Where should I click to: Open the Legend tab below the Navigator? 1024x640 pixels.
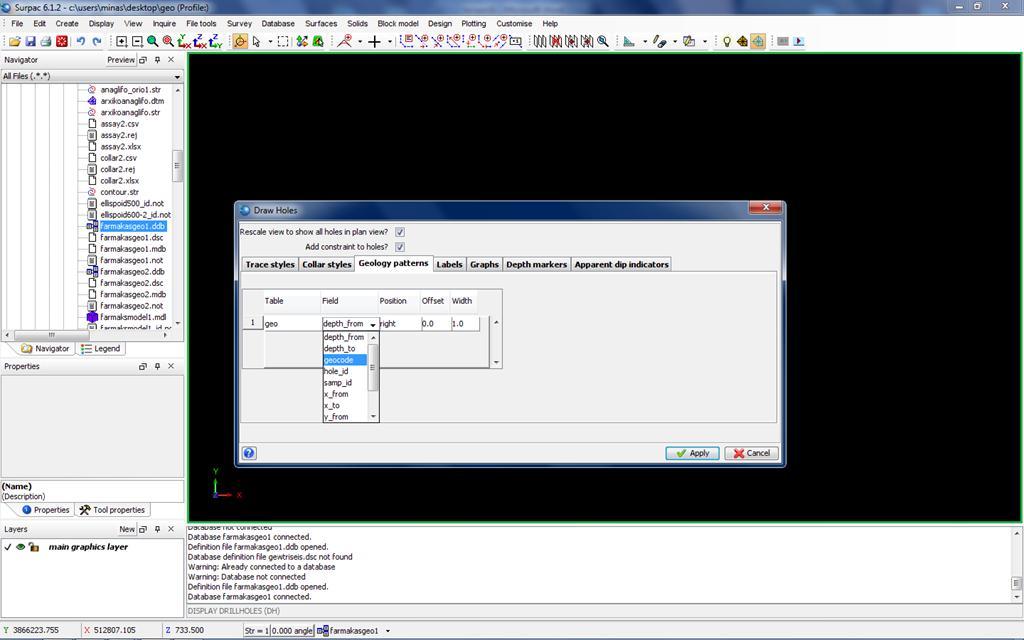[x=101, y=349]
